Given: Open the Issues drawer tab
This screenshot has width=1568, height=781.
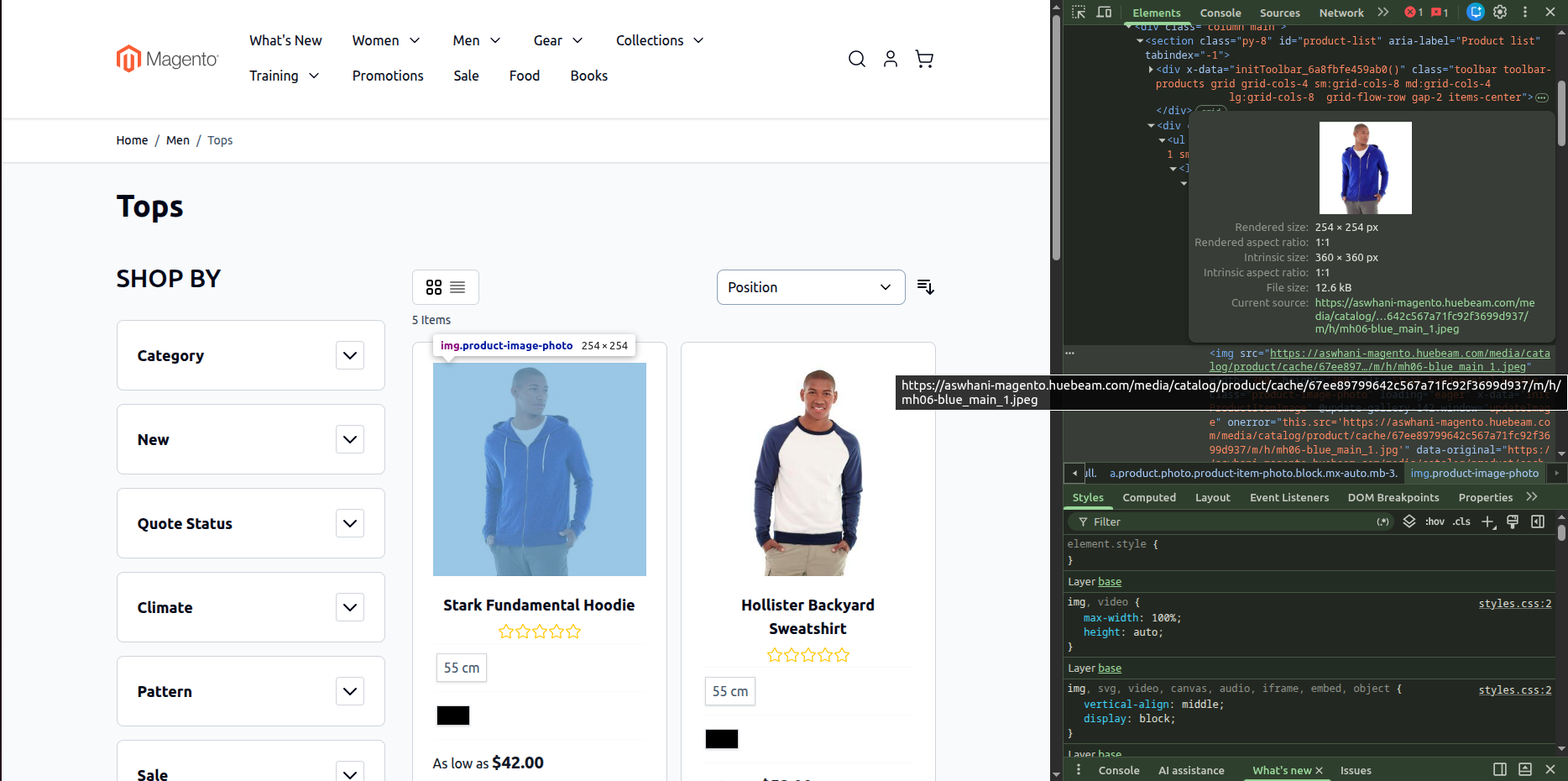Looking at the screenshot, I should point(1356,770).
